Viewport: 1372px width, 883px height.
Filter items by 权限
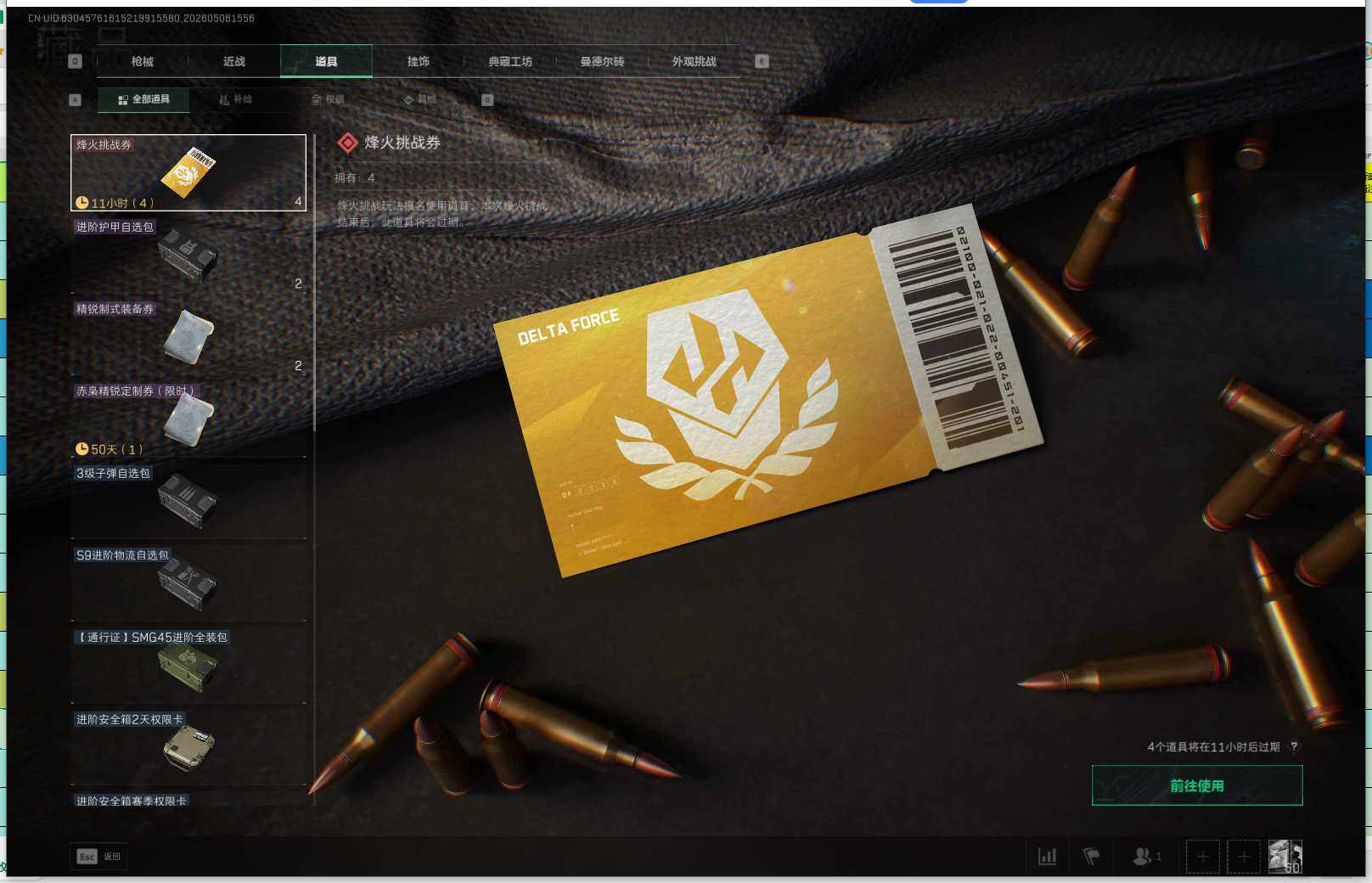[x=328, y=99]
